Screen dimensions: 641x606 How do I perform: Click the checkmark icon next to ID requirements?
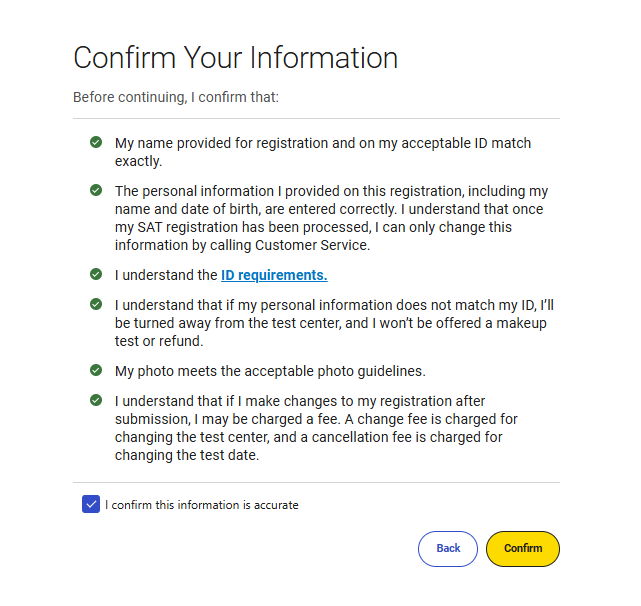tap(95, 274)
